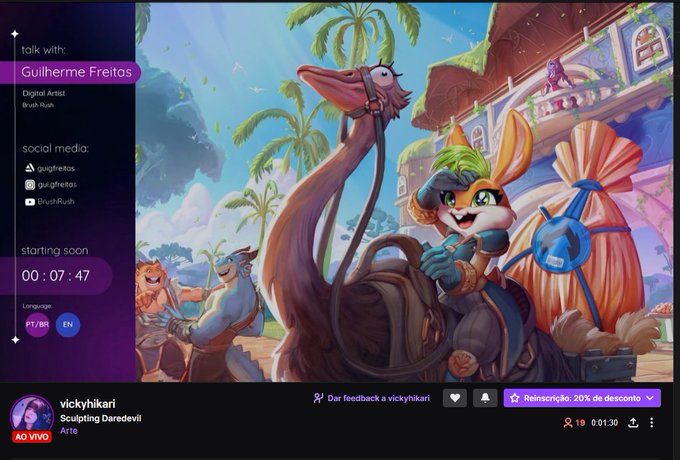Open the Reinscrição 20% de desconto button
Screen dimensions: 680x460
click(582, 398)
